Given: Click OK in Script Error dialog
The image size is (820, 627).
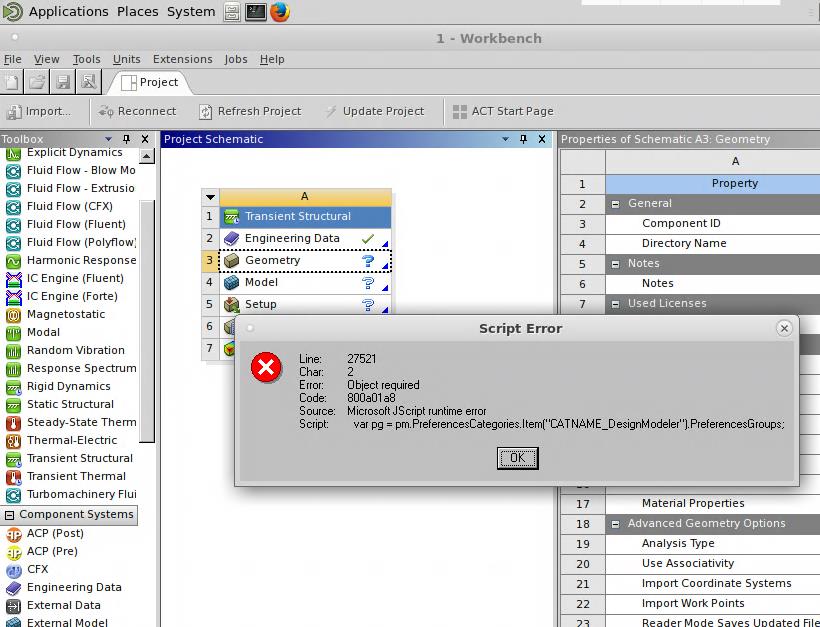Looking at the screenshot, I should [517, 458].
